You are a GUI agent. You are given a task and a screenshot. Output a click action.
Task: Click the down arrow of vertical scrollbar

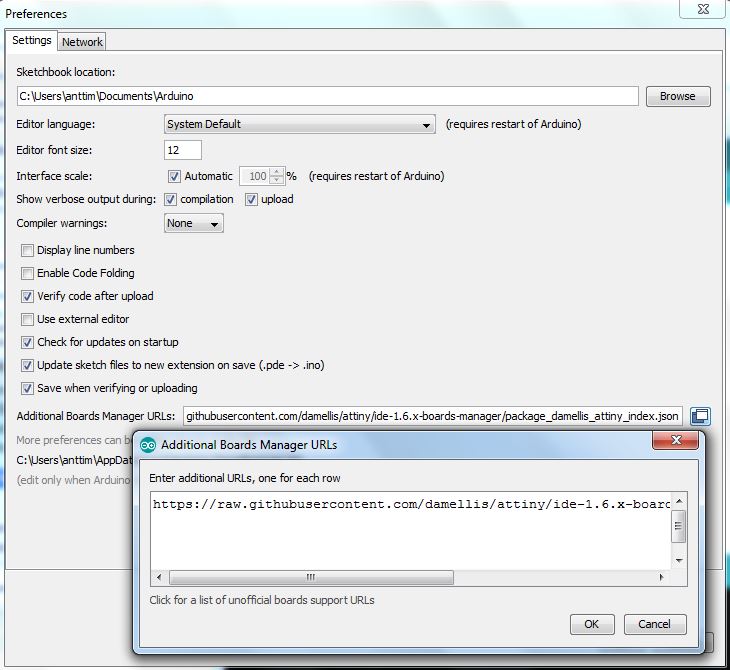point(679,560)
